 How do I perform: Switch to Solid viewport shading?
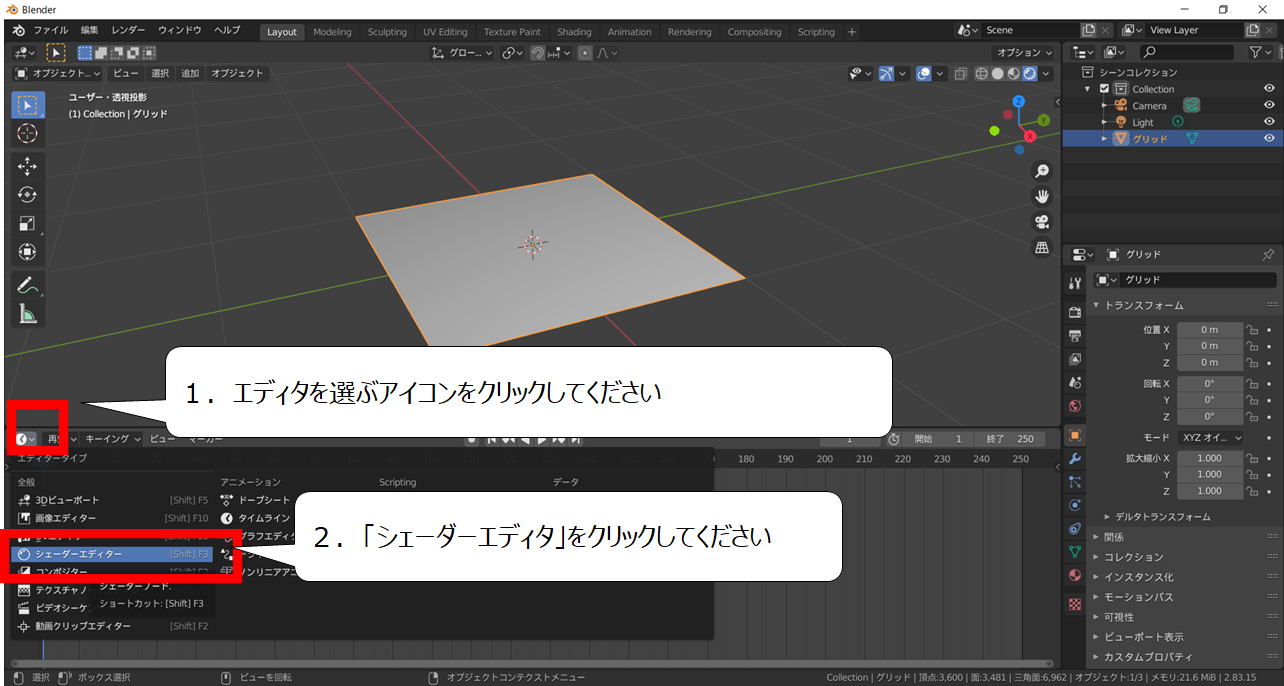(998, 73)
